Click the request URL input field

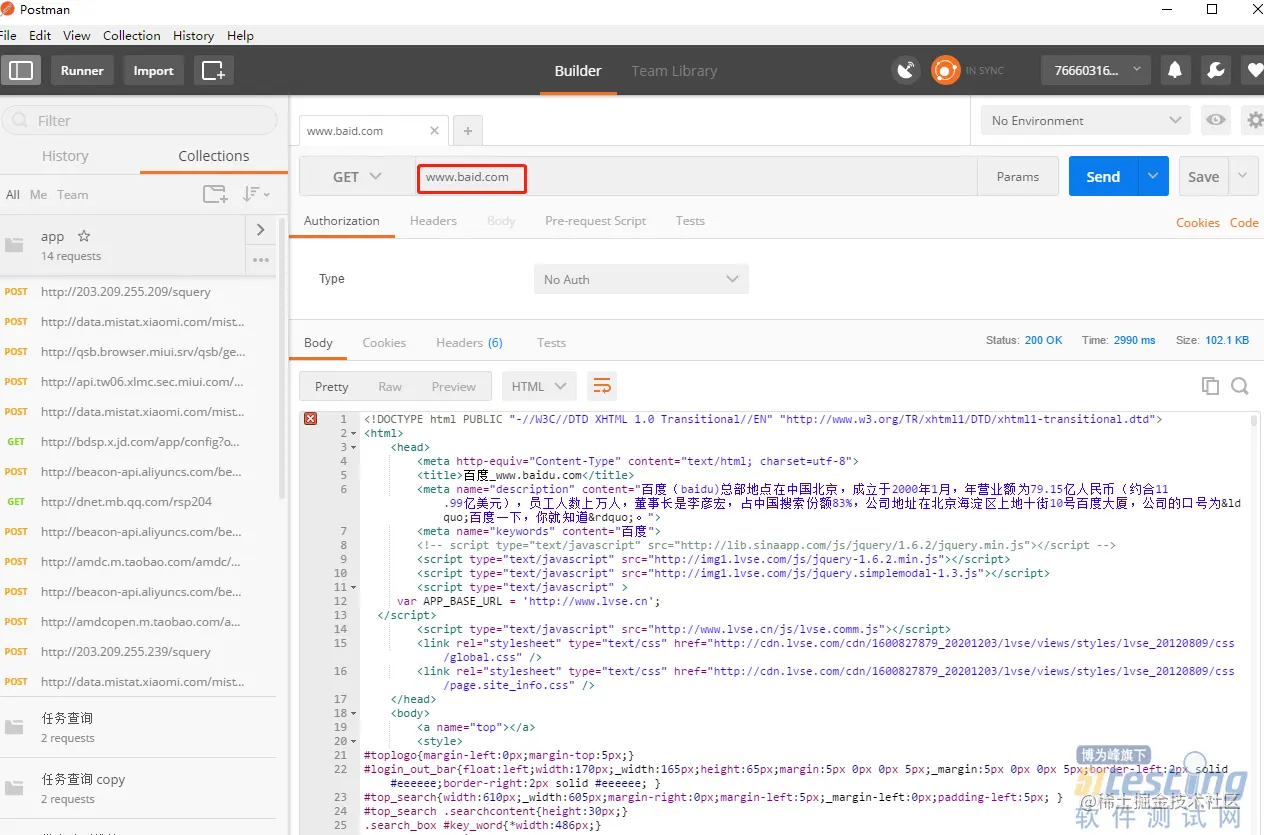click(696, 176)
